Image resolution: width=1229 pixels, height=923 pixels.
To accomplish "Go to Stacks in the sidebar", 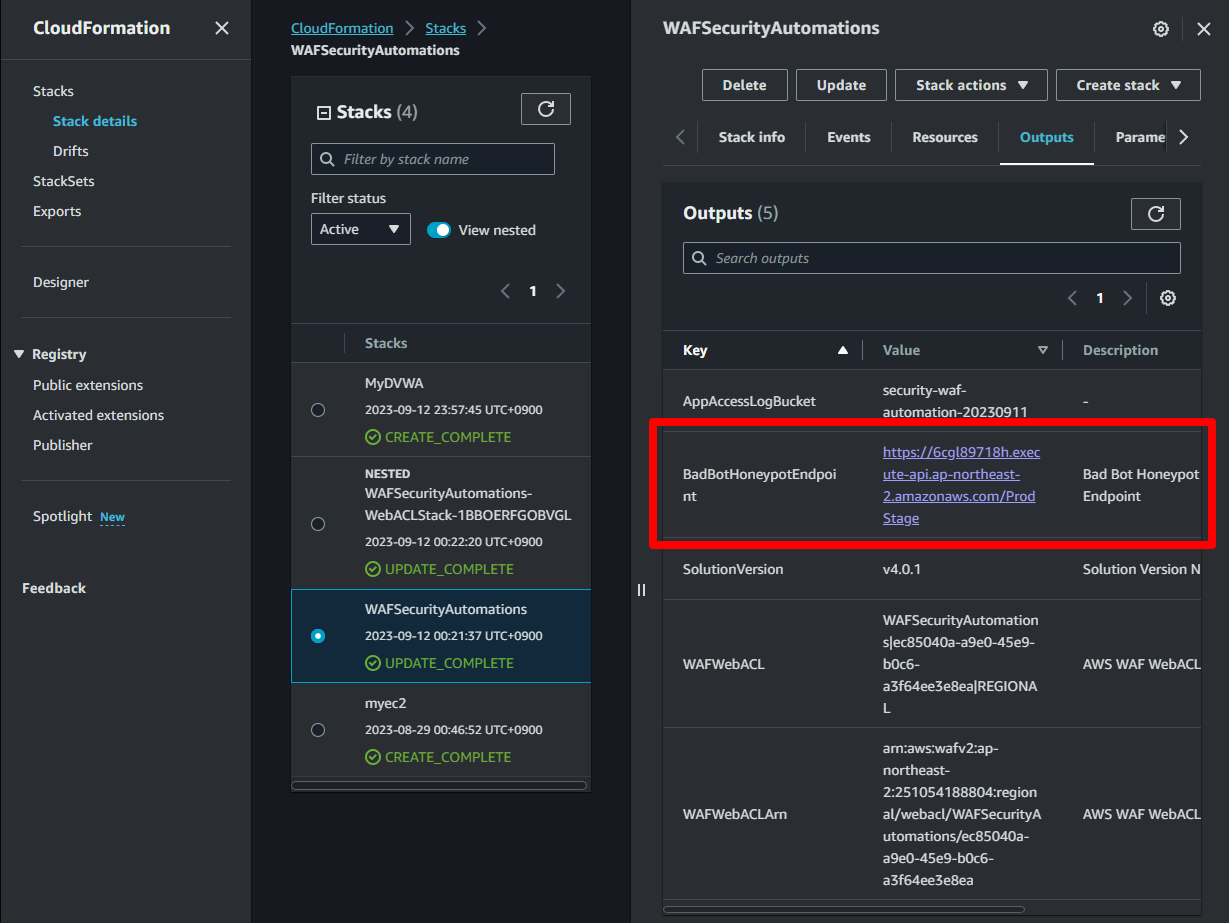I will [x=53, y=91].
